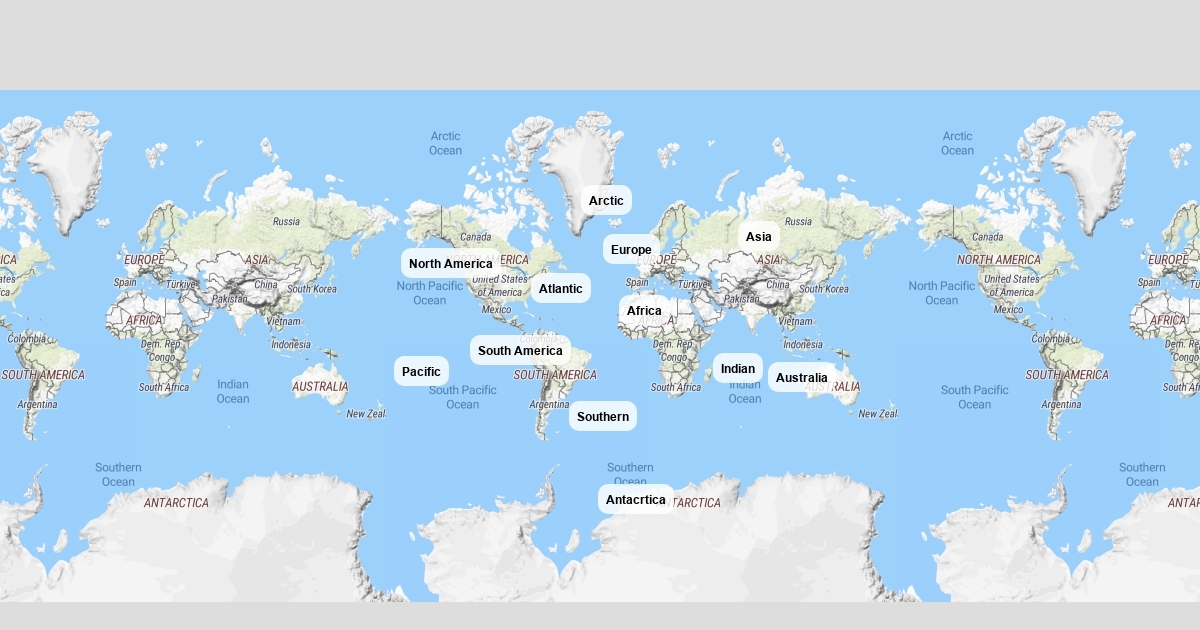1200x630 pixels.
Task: Select the South America label button
Action: click(520, 350)
